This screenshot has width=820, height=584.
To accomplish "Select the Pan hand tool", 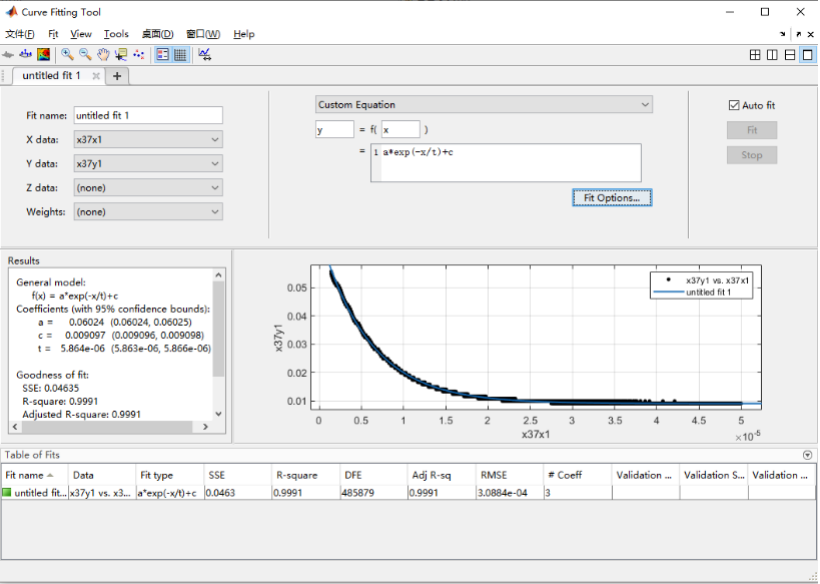I will pyautogui.click(x=103, y=55).
